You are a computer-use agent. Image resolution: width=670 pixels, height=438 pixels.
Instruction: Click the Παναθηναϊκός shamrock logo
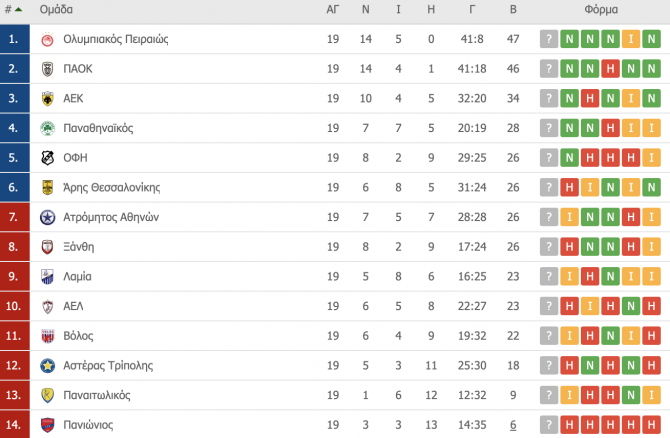[47, 128]
